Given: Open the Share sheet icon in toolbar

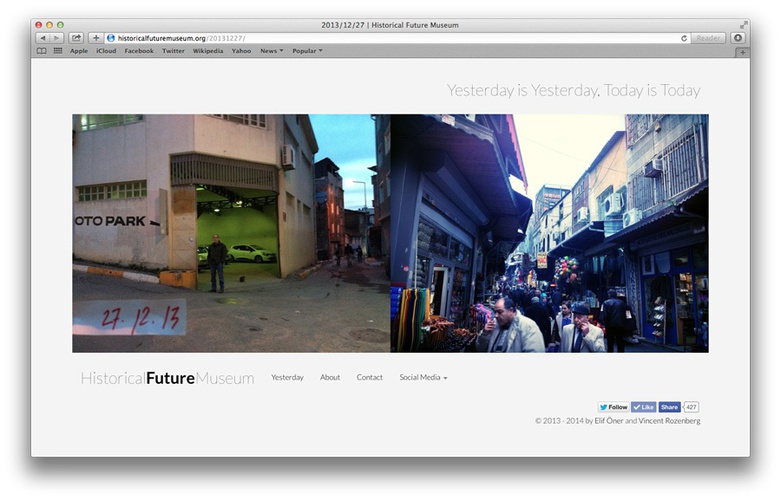Looking at the screenshot, I should pos(76,38).
